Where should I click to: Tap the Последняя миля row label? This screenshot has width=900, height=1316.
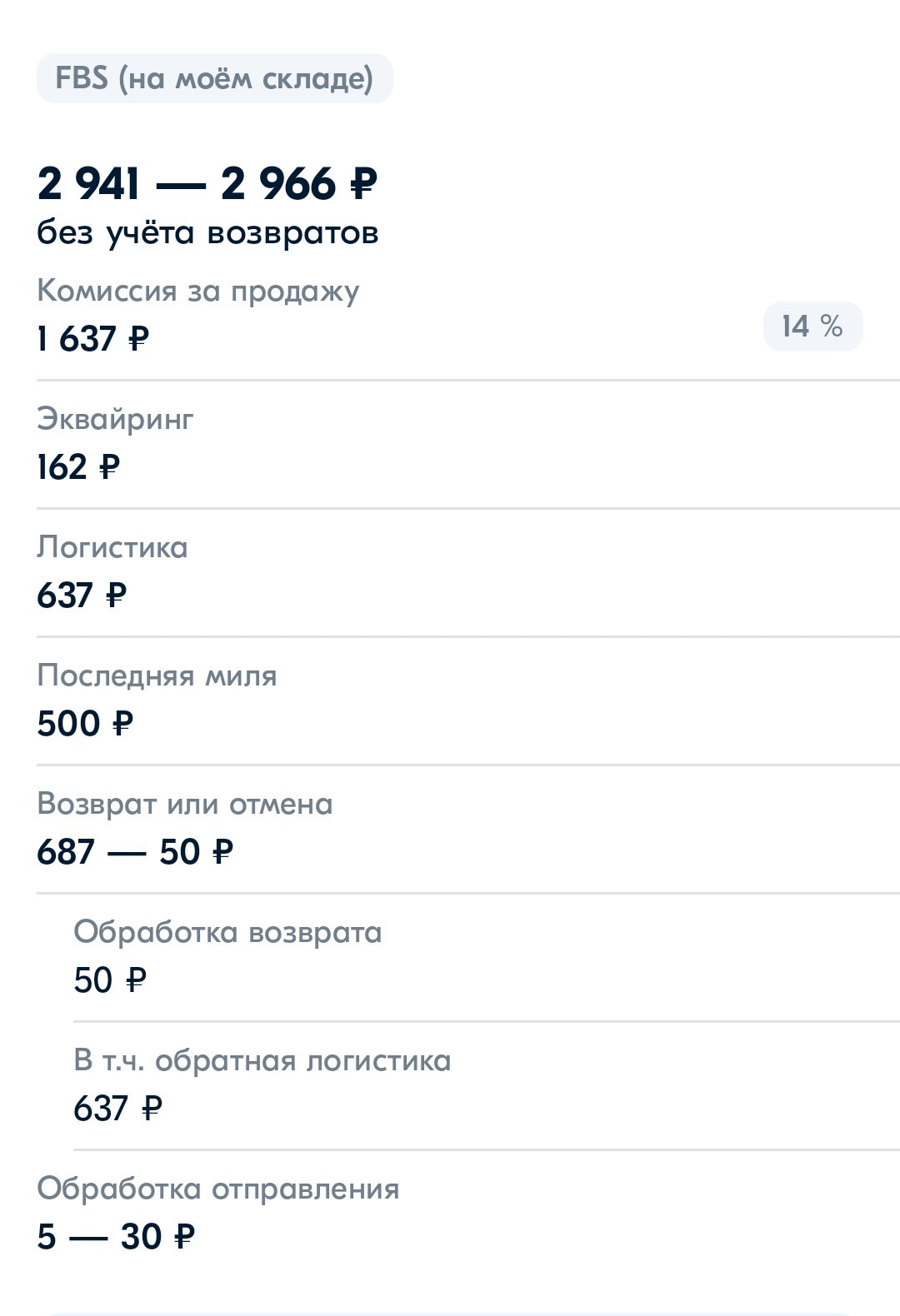157,675
